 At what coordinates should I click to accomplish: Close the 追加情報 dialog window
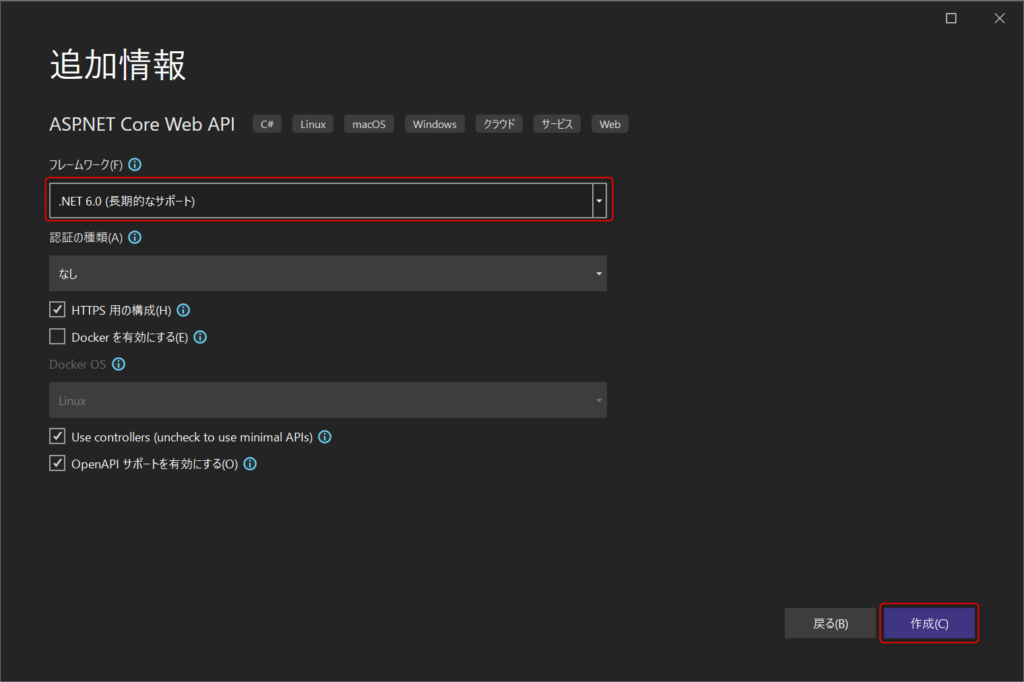point(1000,18)
